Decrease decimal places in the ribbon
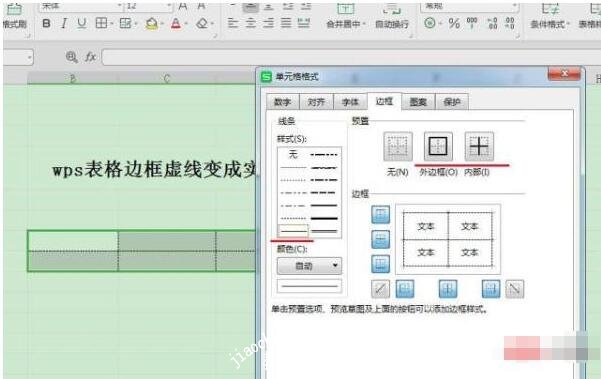 [510, 23]
